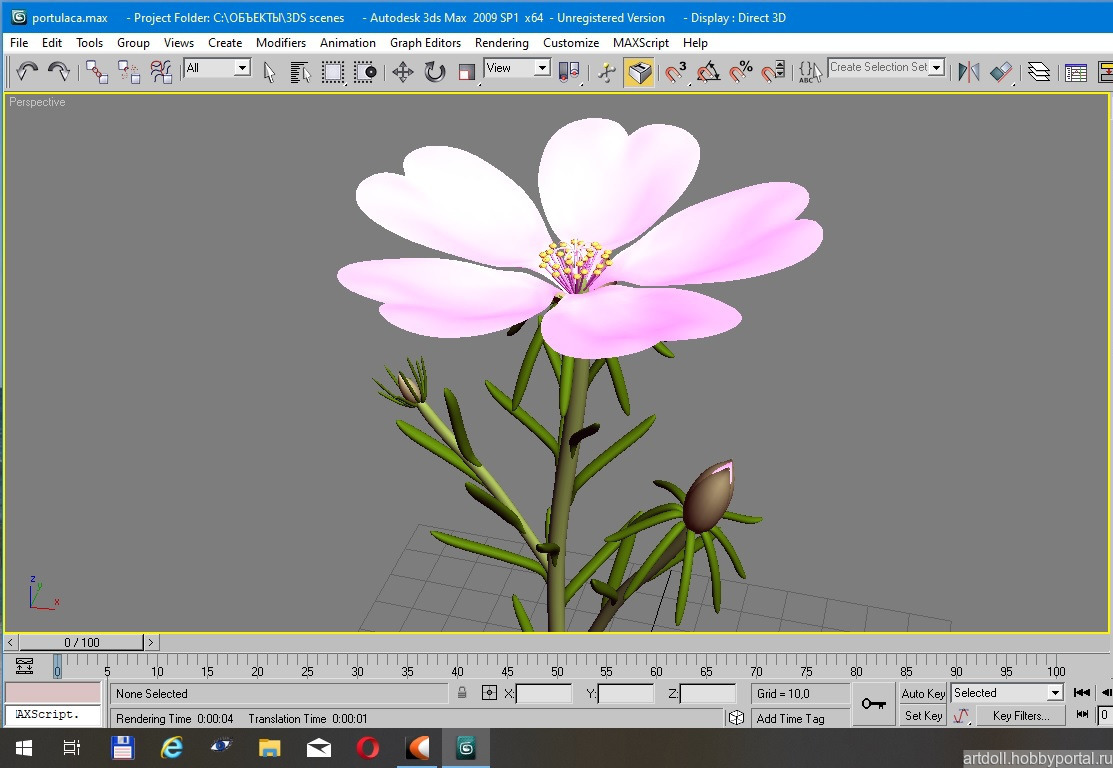Click the Select and Link icon
The image size is (1113, 768).
pyautogui.click(x=96, y=72)
